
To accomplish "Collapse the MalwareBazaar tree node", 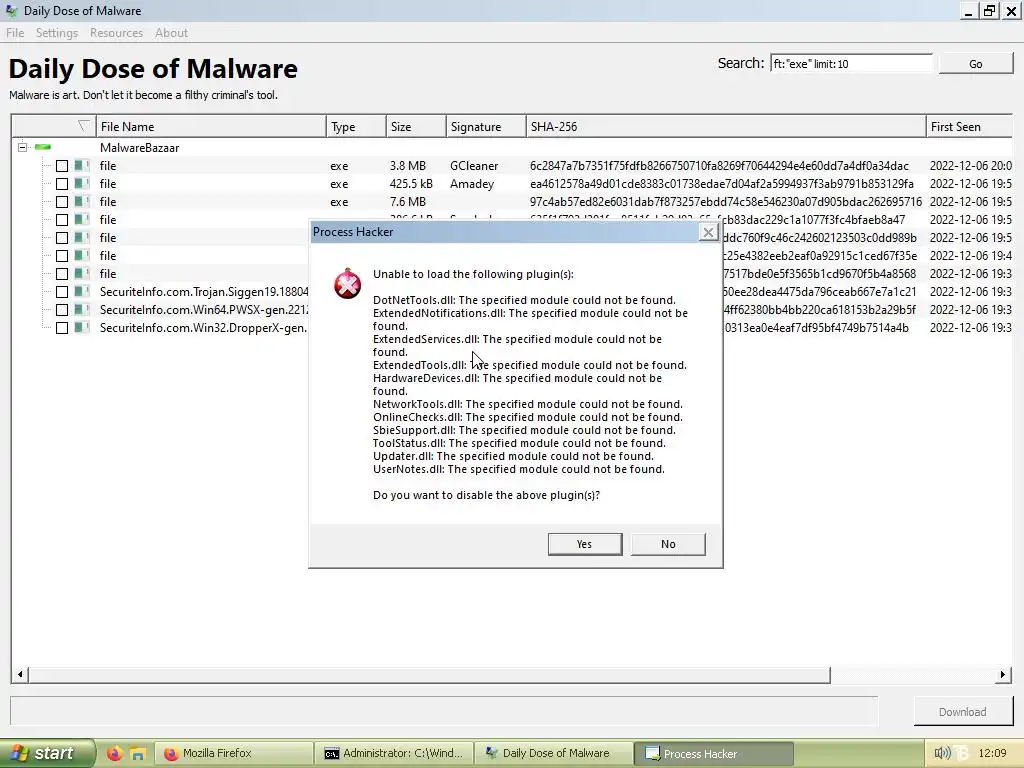I will tap(22, 148).
